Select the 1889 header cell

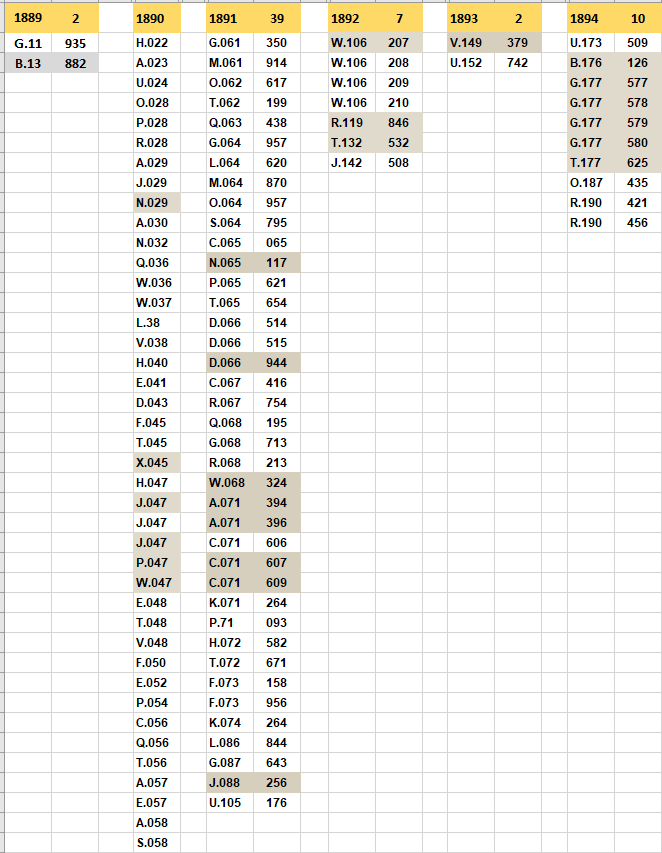tap(28, 18)
